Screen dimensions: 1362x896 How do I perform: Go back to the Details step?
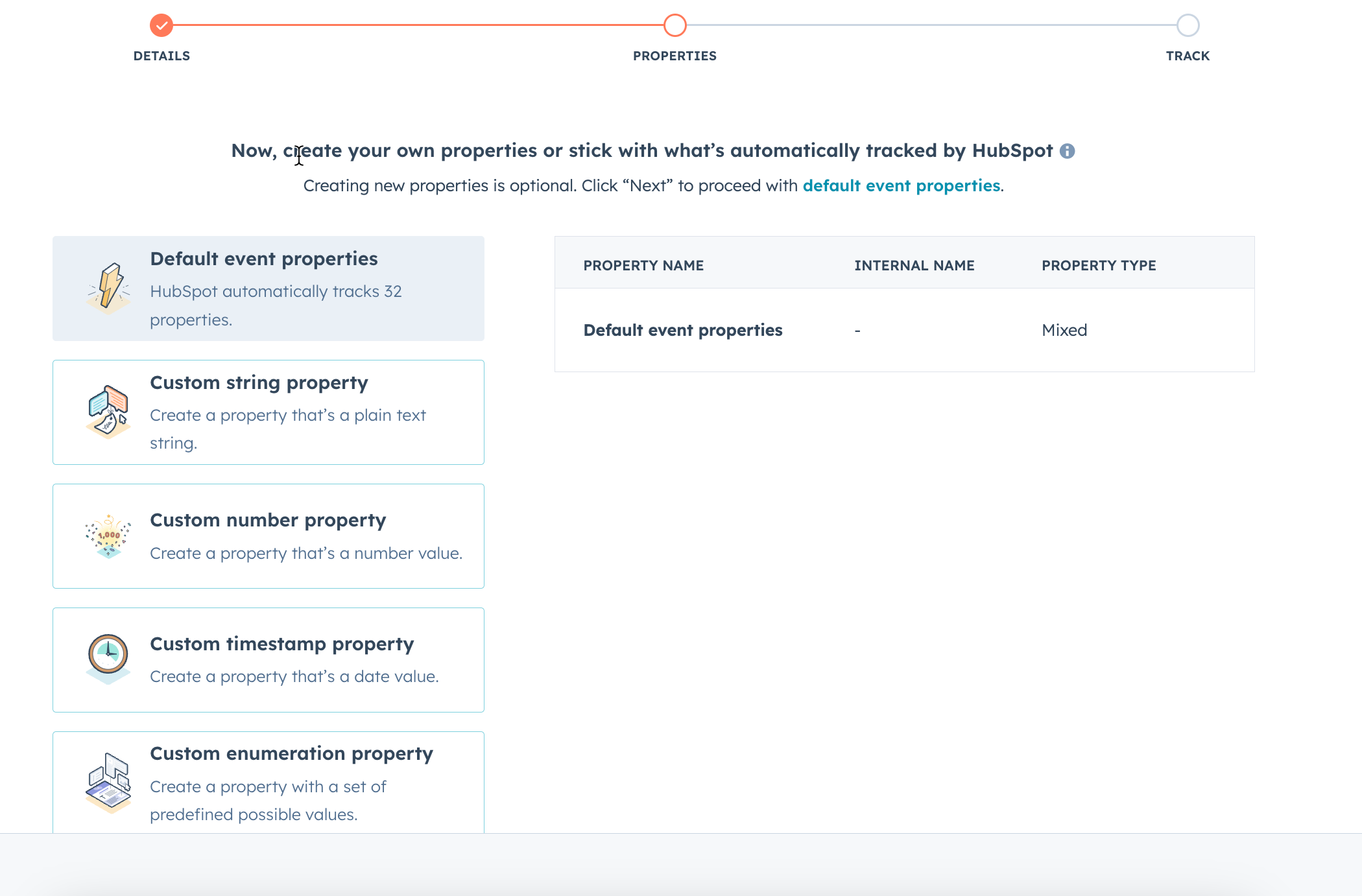[161, 56]
